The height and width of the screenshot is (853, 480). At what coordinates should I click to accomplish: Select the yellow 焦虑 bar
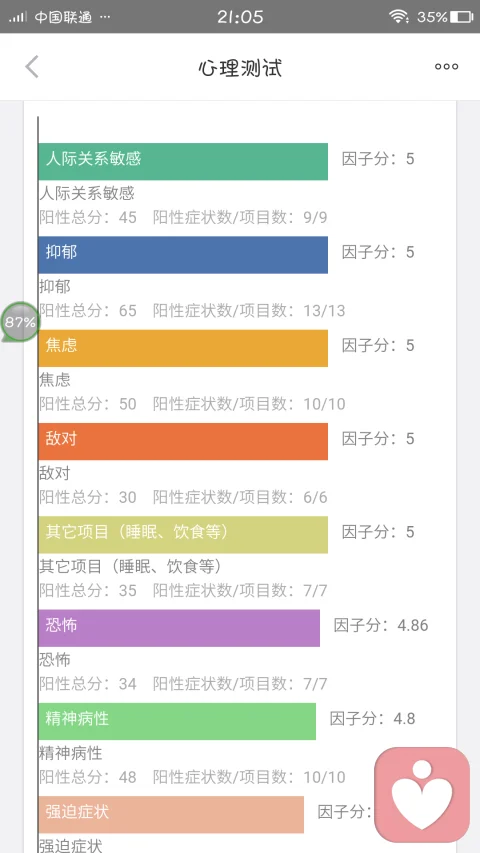tap(183, 348)
